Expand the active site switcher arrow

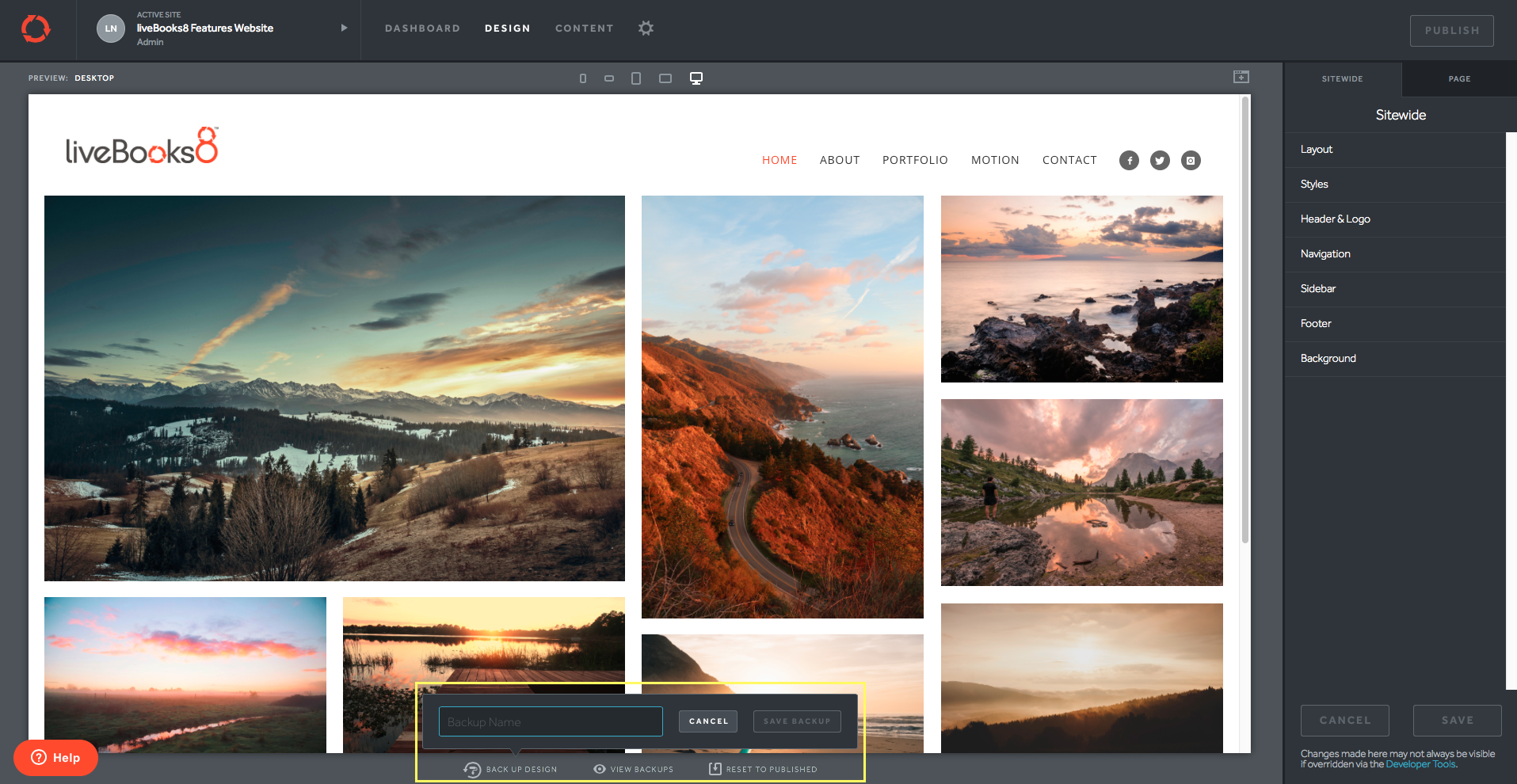[344, 28]
